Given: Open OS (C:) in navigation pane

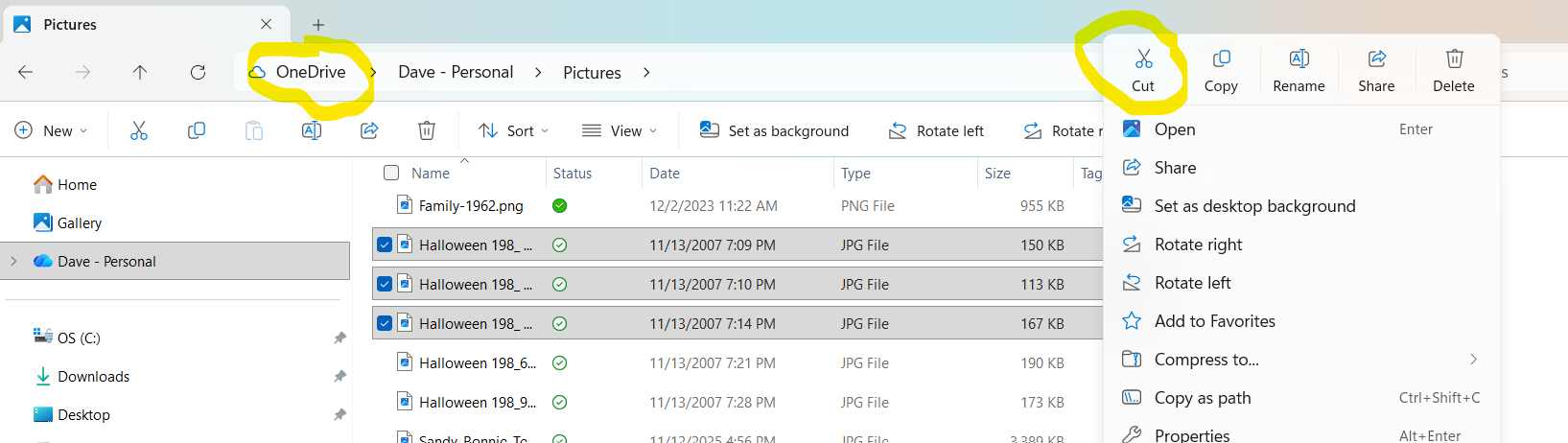Looking at the screenshot, I should coord(66,338).
